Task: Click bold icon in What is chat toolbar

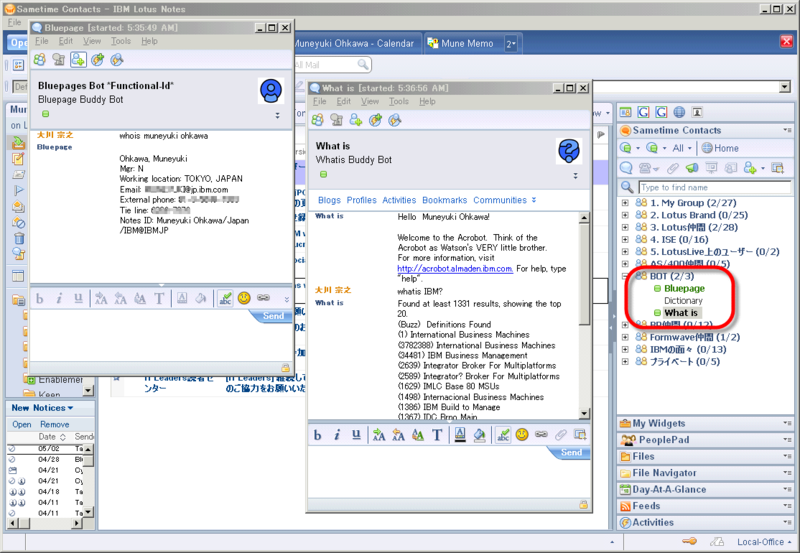Action: 317,435
